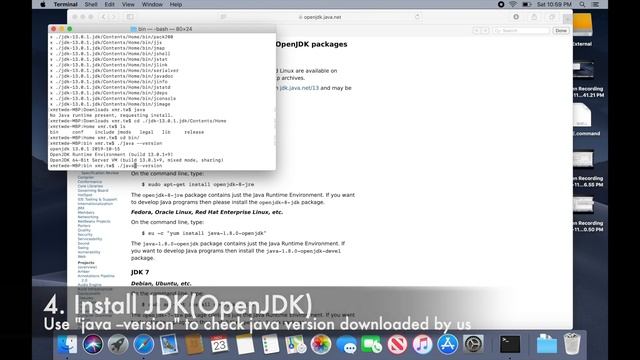Click Safari downloads button
Screen dimensions: 640x360
tap(516, 17)
